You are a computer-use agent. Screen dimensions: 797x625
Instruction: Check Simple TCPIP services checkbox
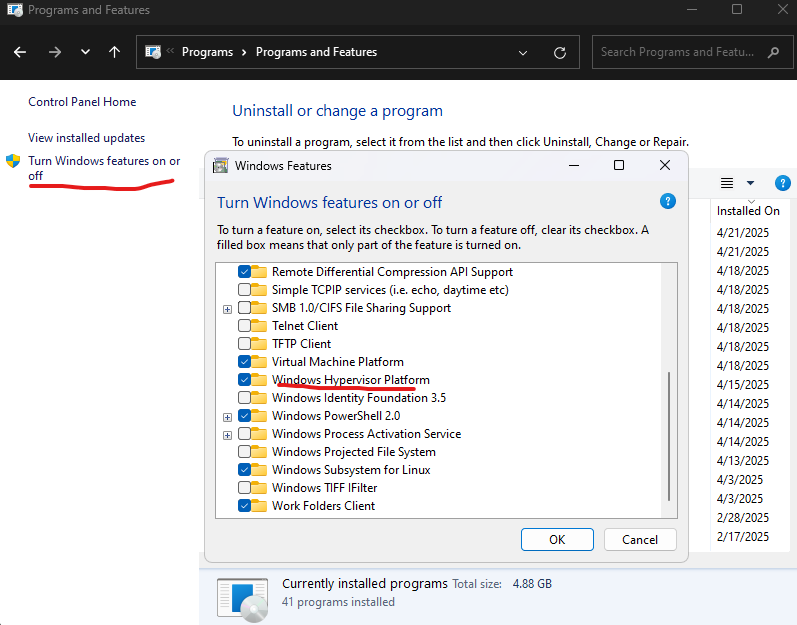(x=244, y=290)
